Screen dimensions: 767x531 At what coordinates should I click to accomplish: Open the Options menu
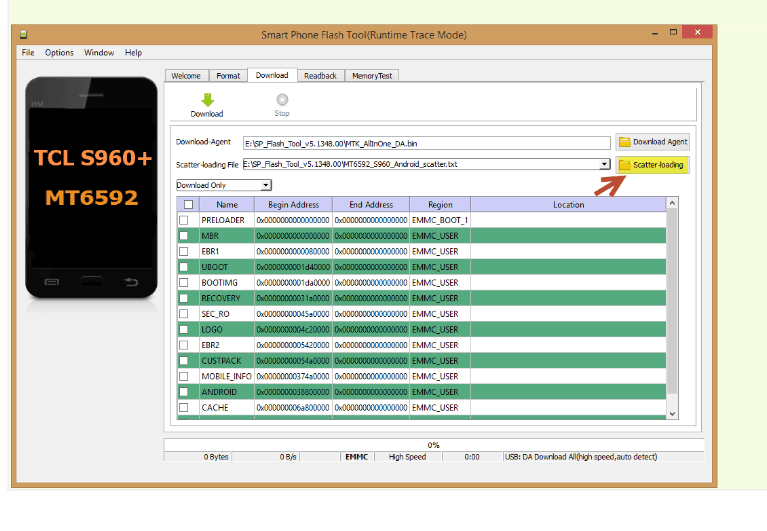(59, 52)
